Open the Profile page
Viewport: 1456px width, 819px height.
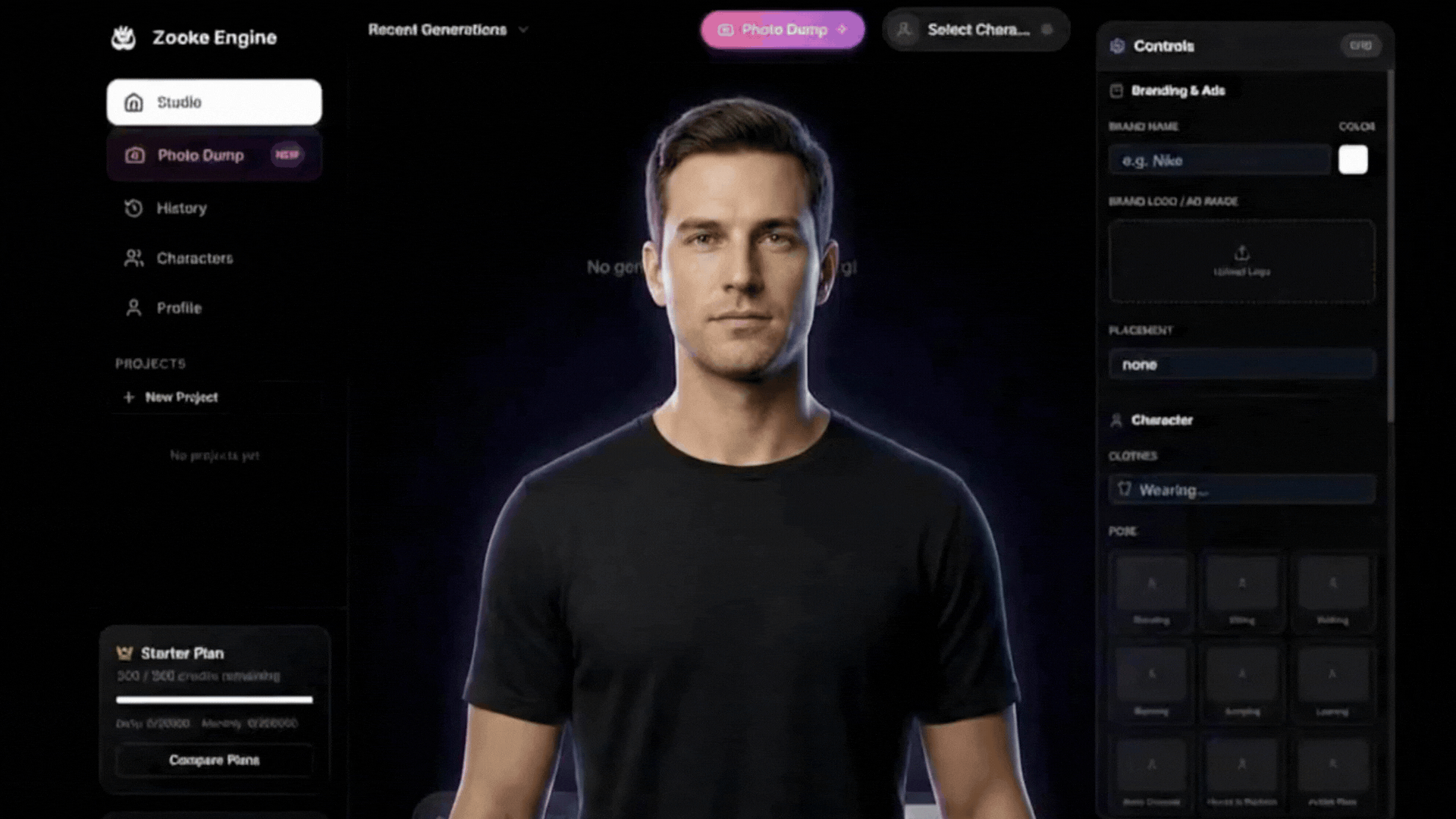point(179,309)
